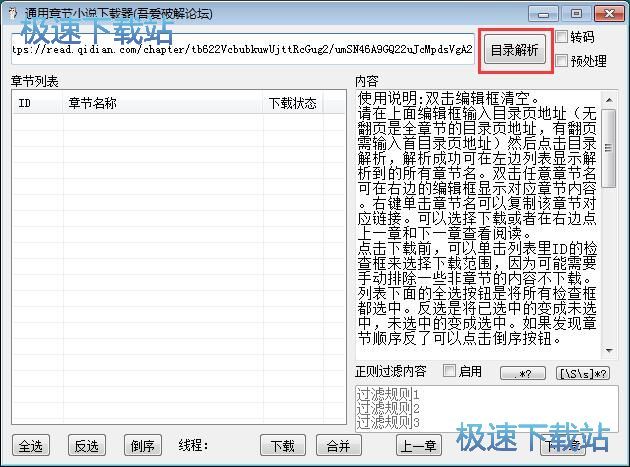
Task: Merge chapters with 合并 button
Action: (338, 445)
